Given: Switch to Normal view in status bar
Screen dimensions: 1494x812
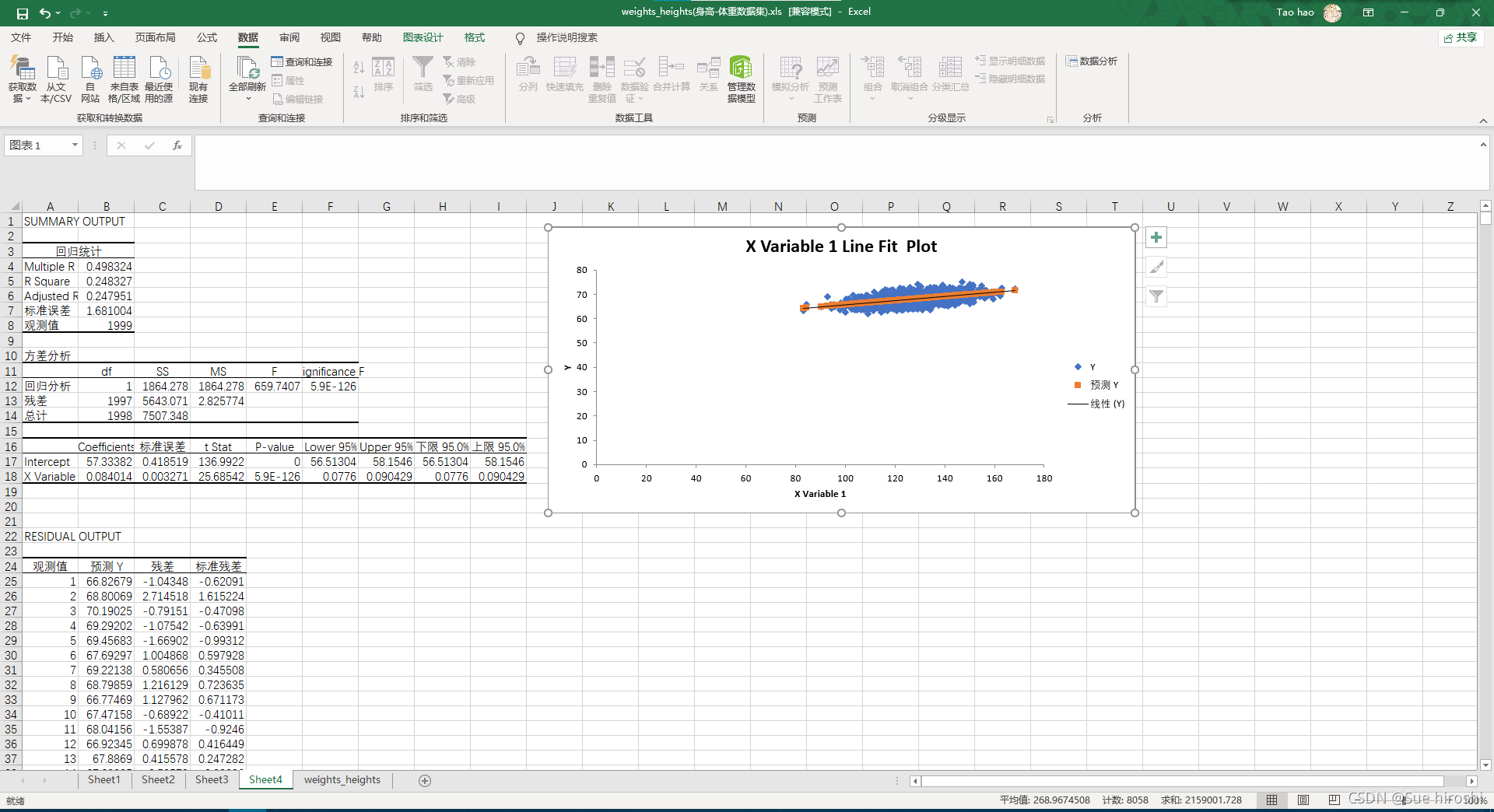Looking at the screenshot, I should 1271,800.
